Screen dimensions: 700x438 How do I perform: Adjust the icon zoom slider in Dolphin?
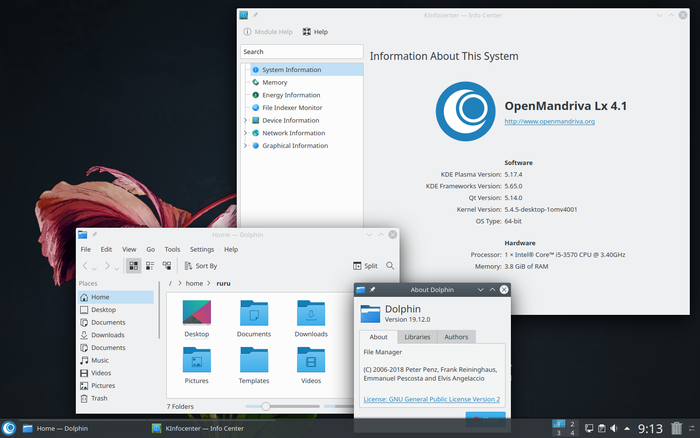click(265, 406)
